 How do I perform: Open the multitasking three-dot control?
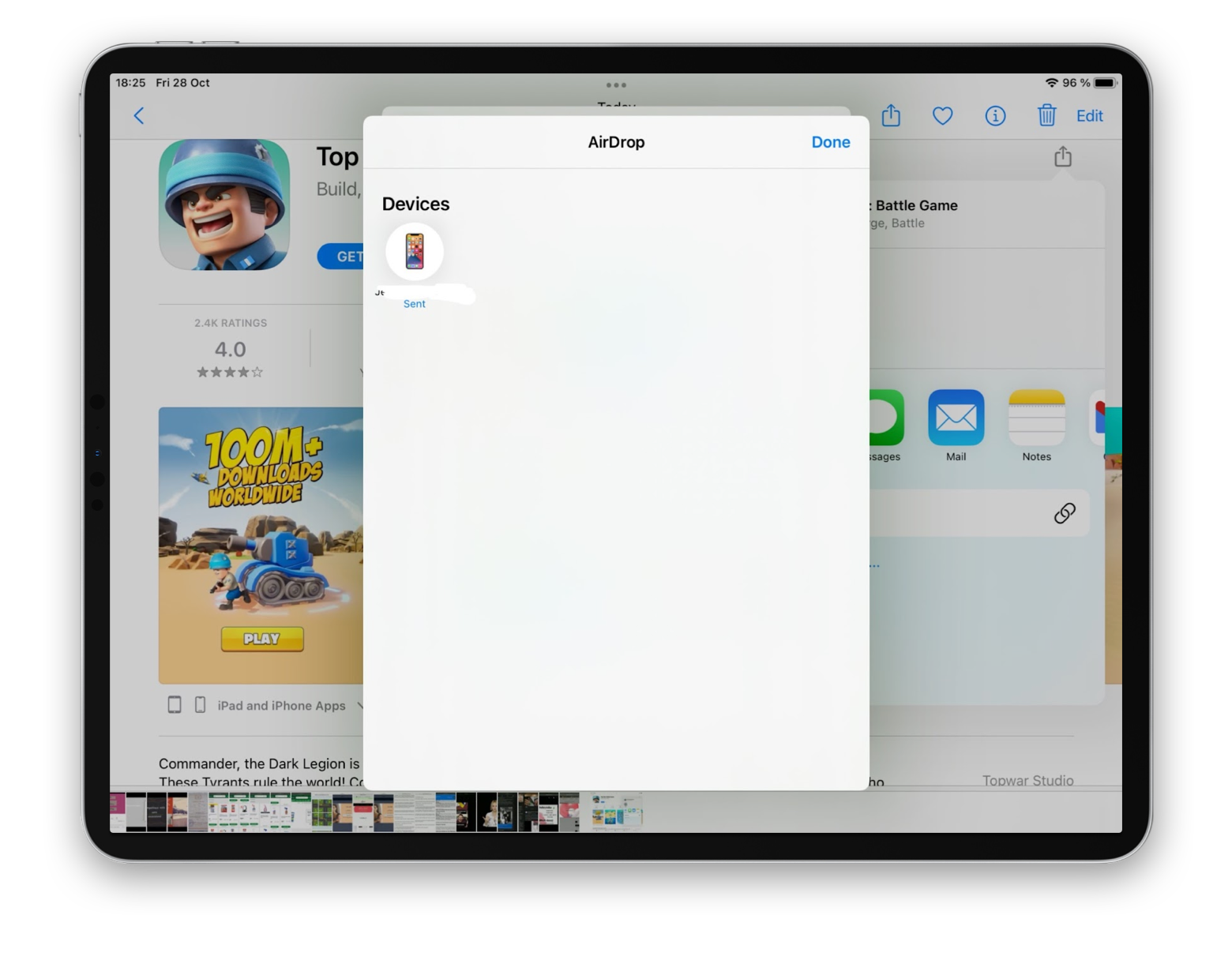[616, 84]
